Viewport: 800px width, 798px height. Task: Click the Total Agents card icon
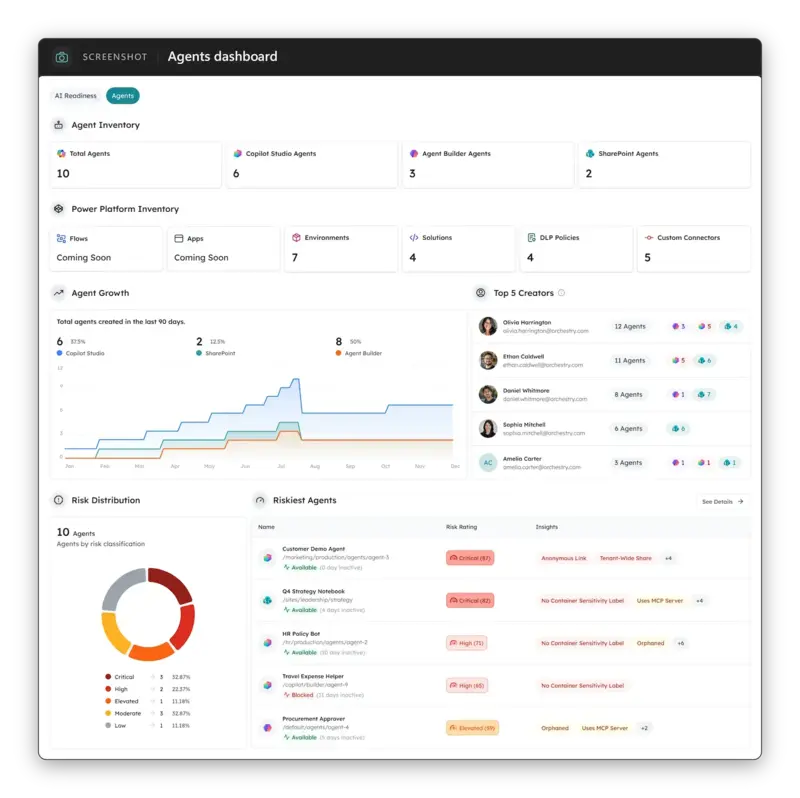coord(61,154)
